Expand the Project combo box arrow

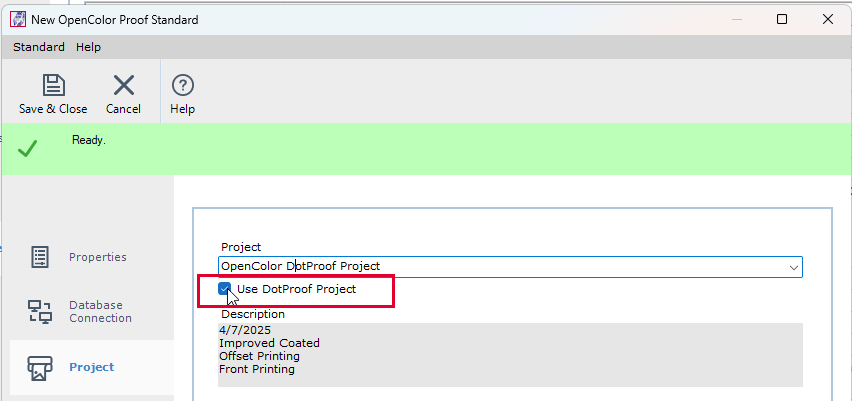(793, 267)
